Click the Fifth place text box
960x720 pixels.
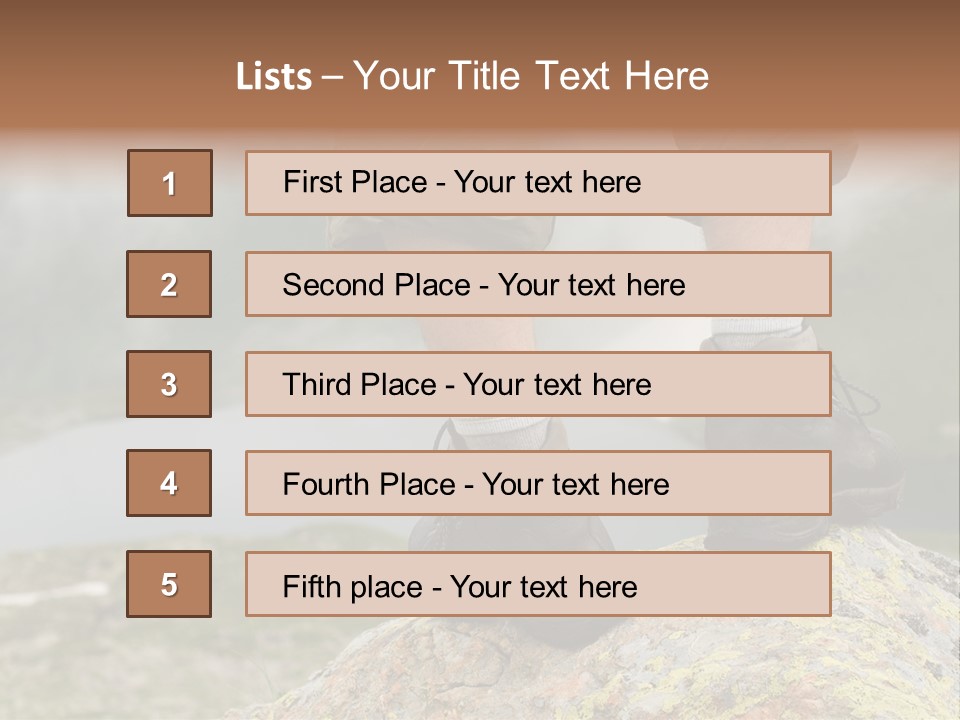pos(538,584)
